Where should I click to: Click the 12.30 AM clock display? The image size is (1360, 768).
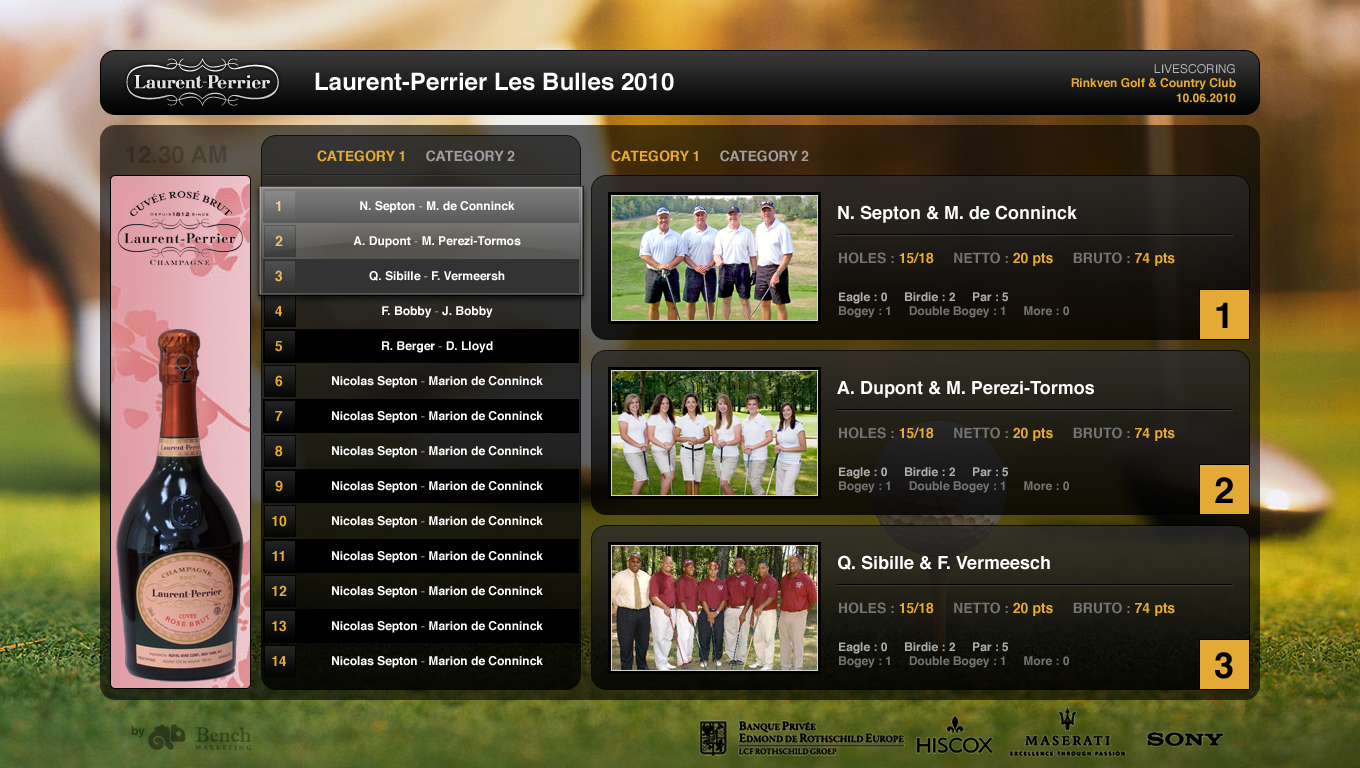(x=177, y=155)
